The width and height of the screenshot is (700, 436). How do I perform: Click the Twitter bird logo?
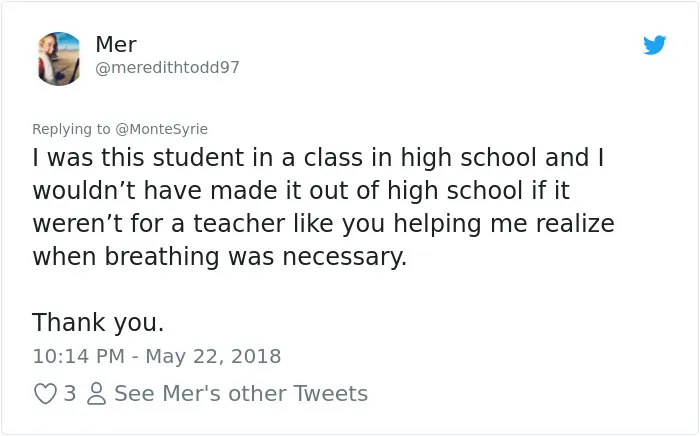(x=654, y=45)
